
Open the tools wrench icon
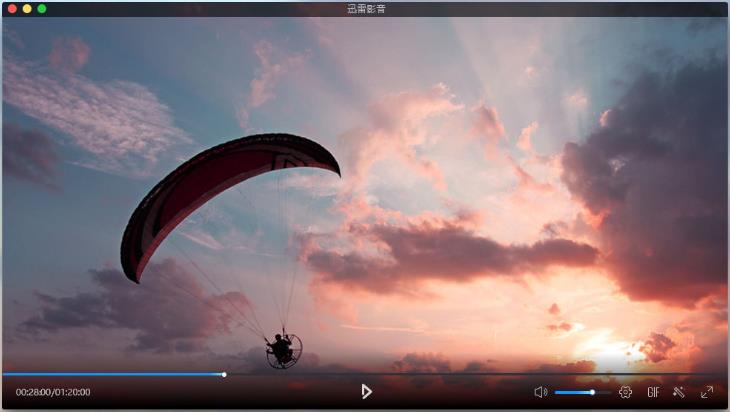click(x=679, y=392)
